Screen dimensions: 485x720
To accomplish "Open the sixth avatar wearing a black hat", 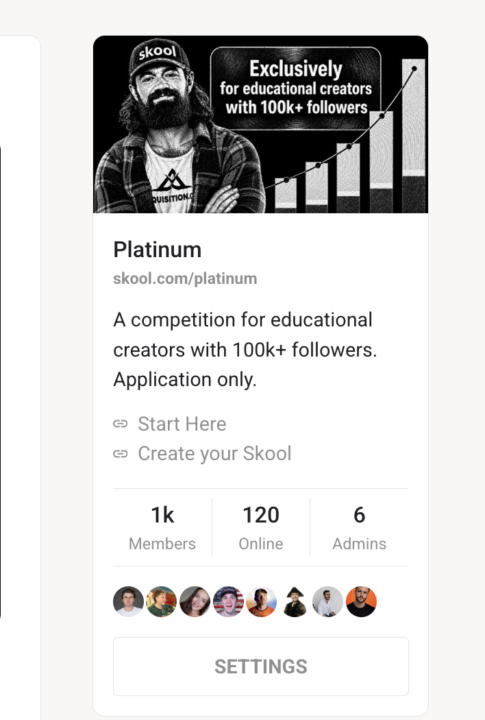I will 294,602.
